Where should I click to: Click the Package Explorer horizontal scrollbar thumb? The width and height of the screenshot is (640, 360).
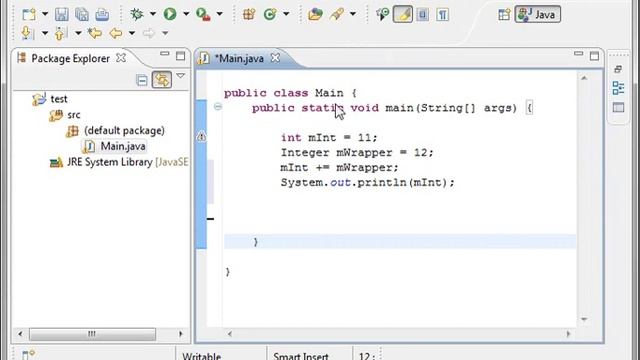click(x=92, y=334)
